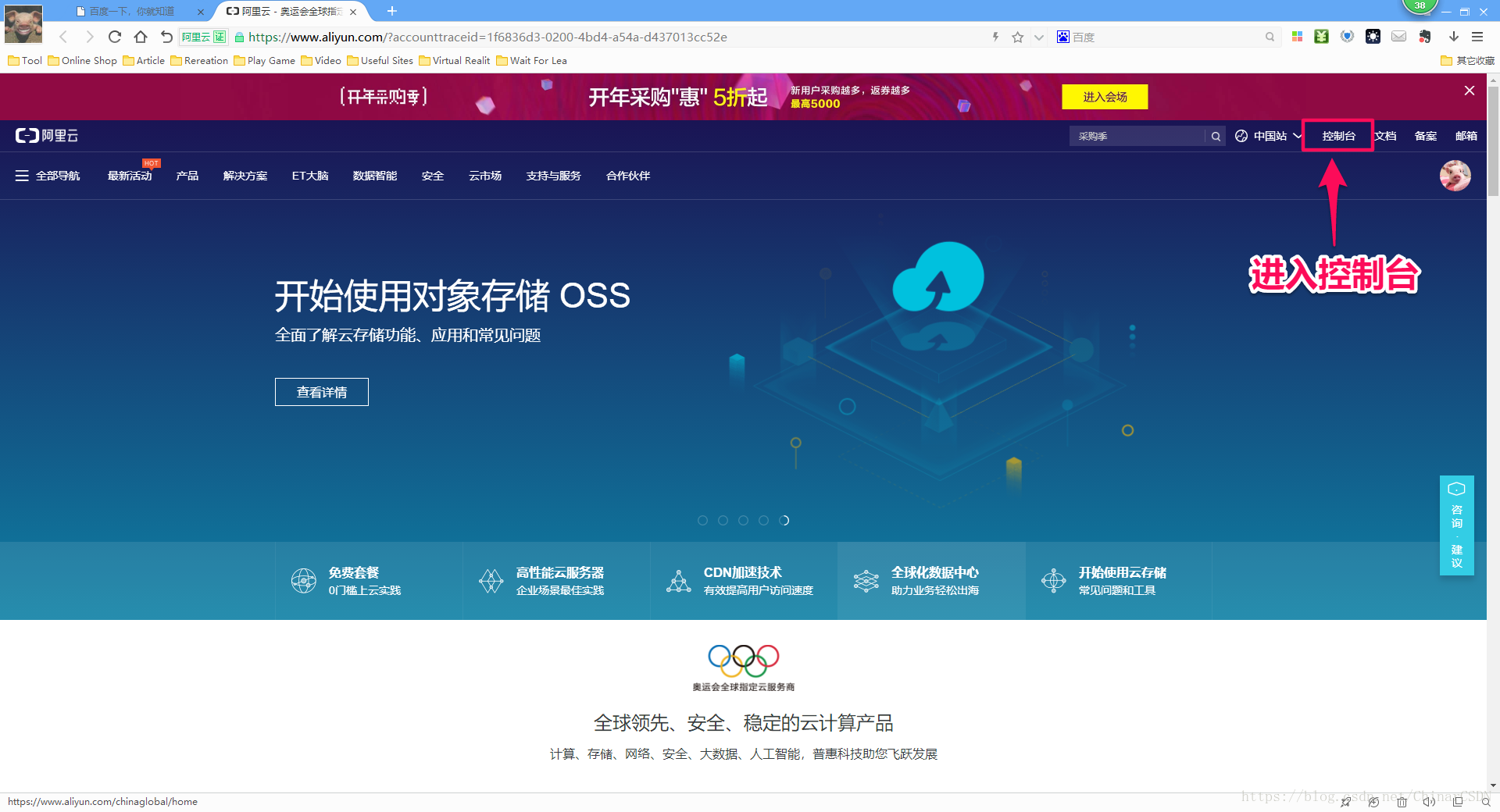Open the 控制台 console link

[1338, 136]
